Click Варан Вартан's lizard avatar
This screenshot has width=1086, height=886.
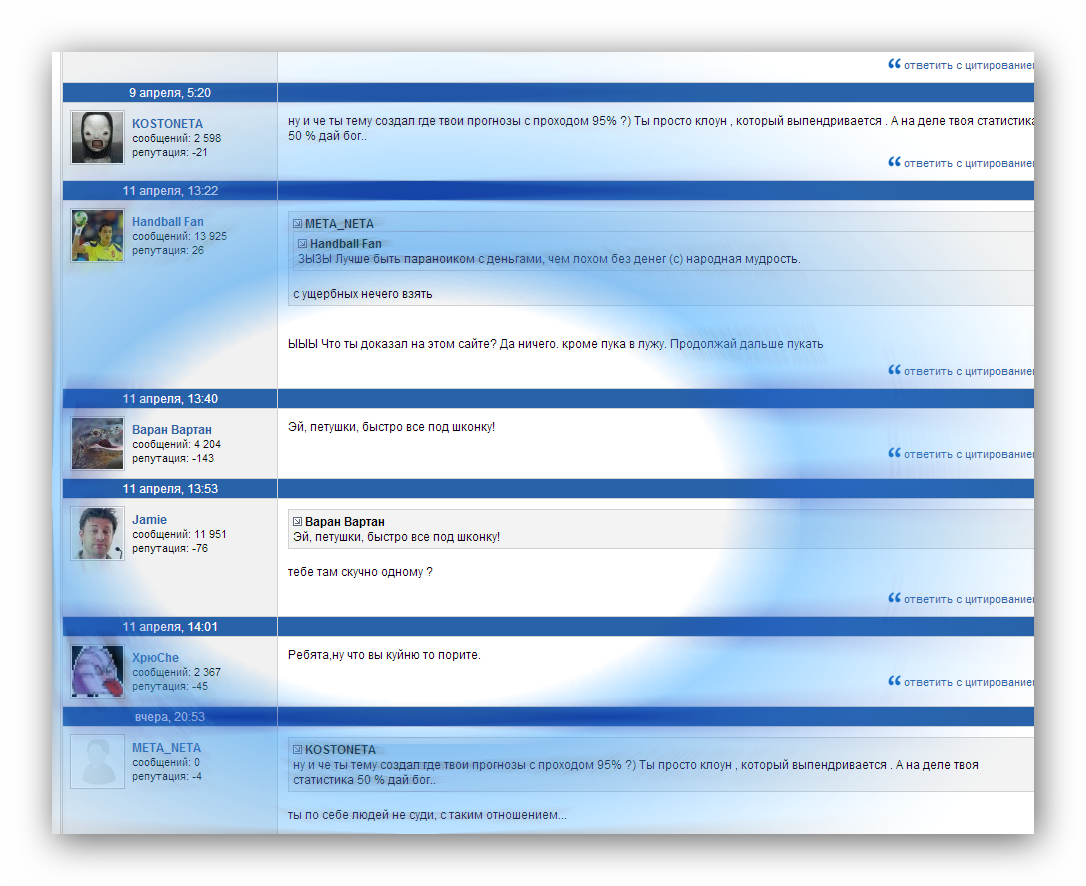pos(98,443)
